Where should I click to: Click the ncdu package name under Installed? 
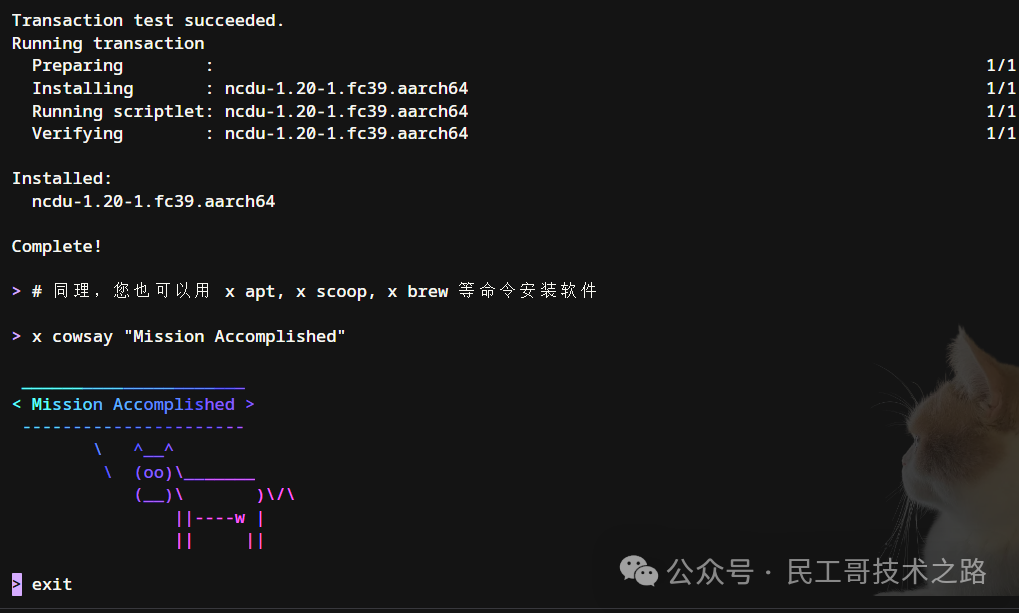[x=153, y=201]
